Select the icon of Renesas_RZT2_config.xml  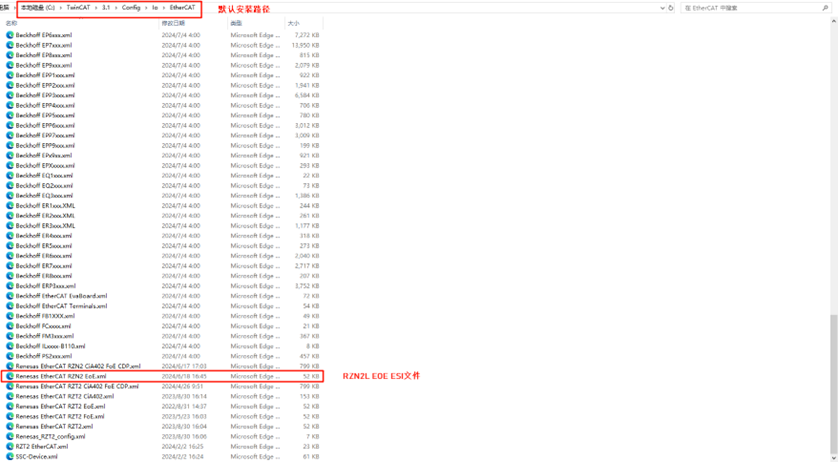[10, 436]
